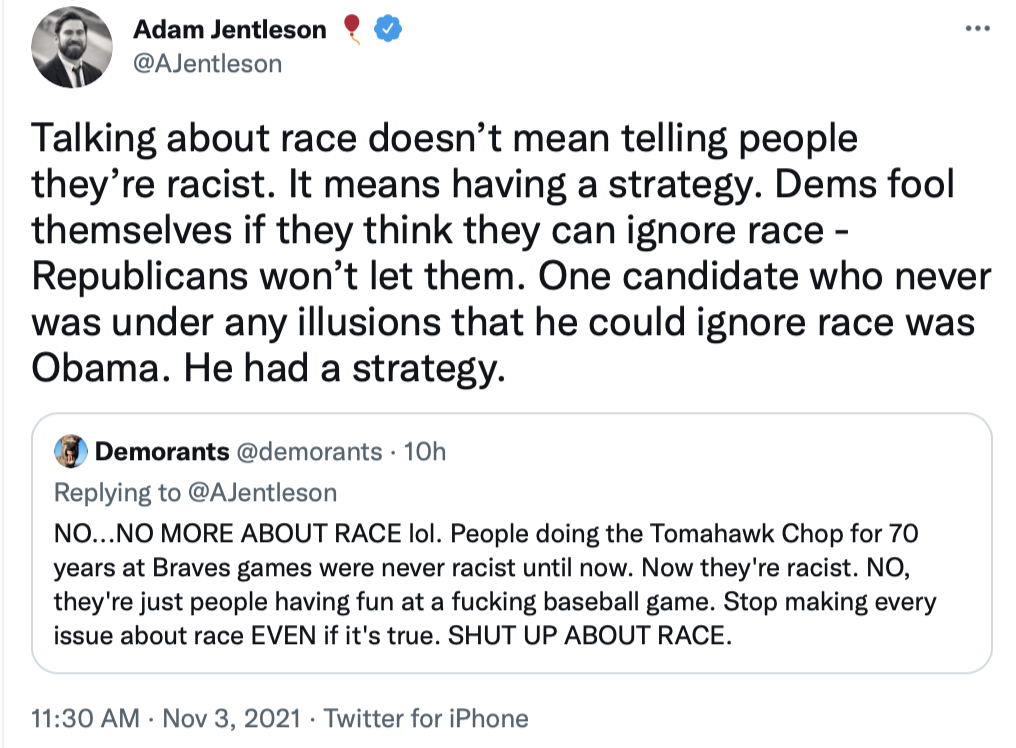Open the Demorants display name in quoted tweet

162,452
